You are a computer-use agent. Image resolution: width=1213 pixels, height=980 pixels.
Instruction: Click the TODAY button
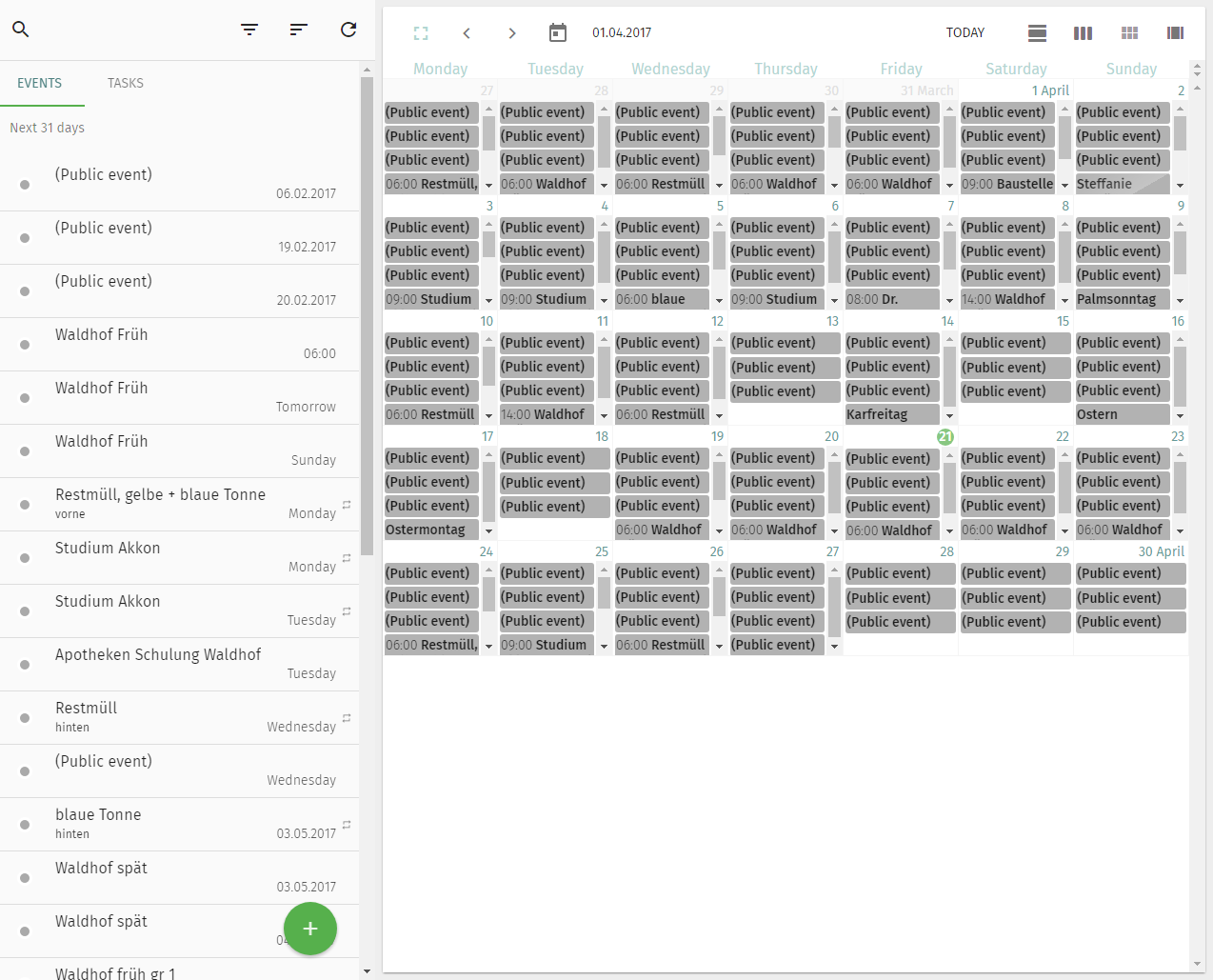coord(965,33)
